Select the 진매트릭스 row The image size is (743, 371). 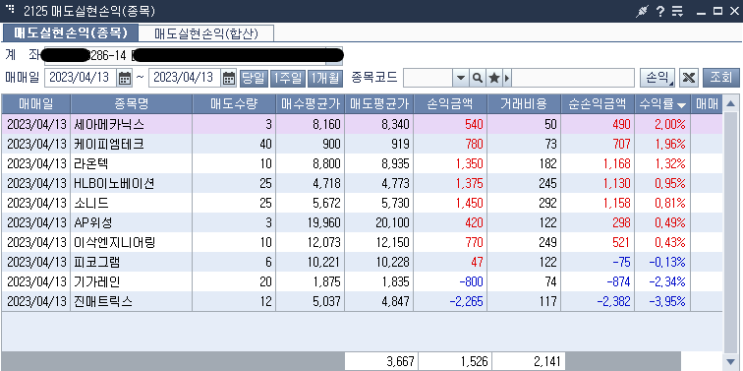tap(362, 301)
